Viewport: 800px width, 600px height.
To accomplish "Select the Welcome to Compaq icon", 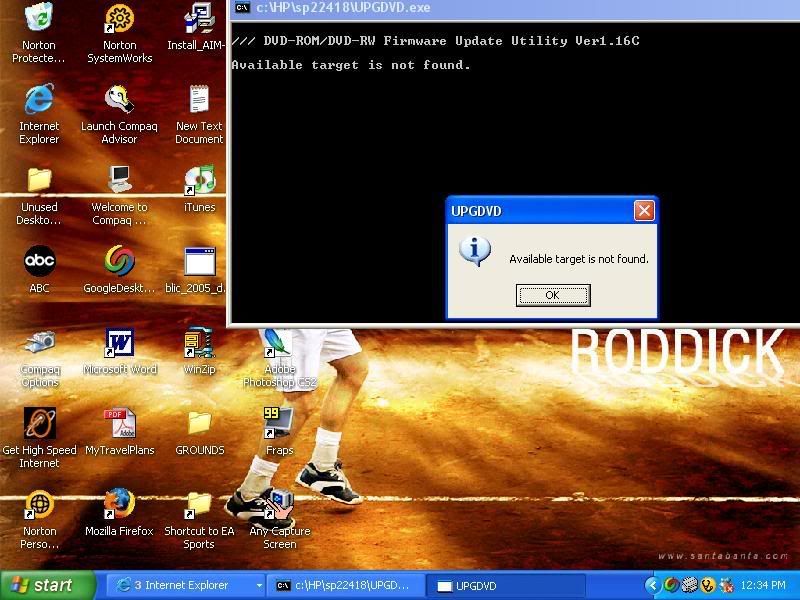I will pos(119,196).
